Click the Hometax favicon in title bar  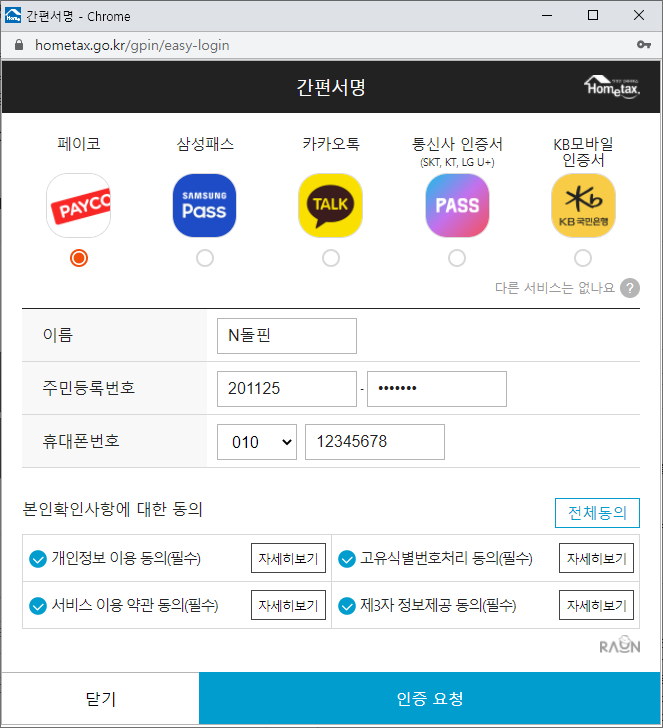point(13,15)
